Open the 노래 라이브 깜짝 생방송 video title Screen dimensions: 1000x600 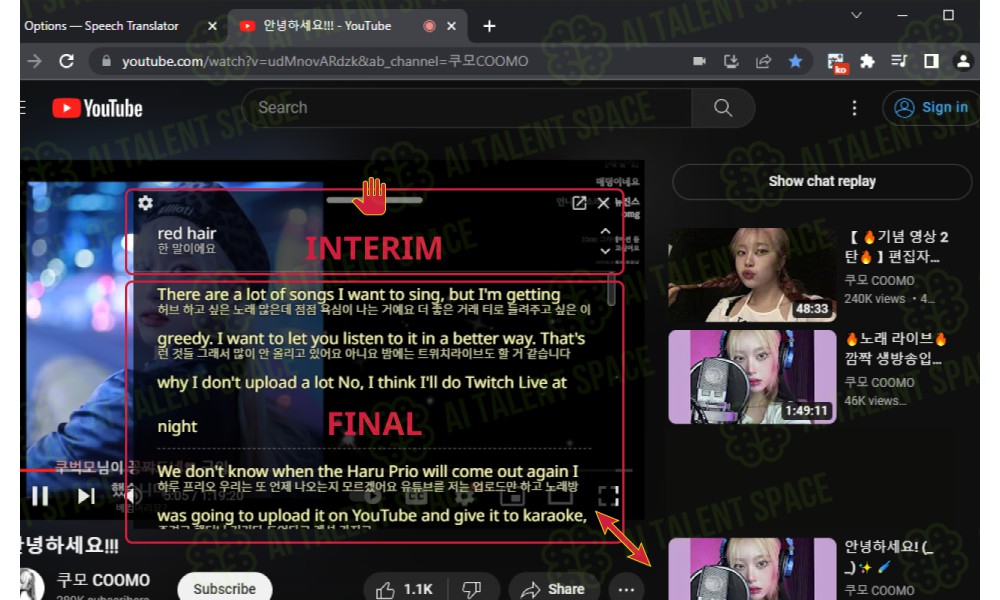[895, 348]
